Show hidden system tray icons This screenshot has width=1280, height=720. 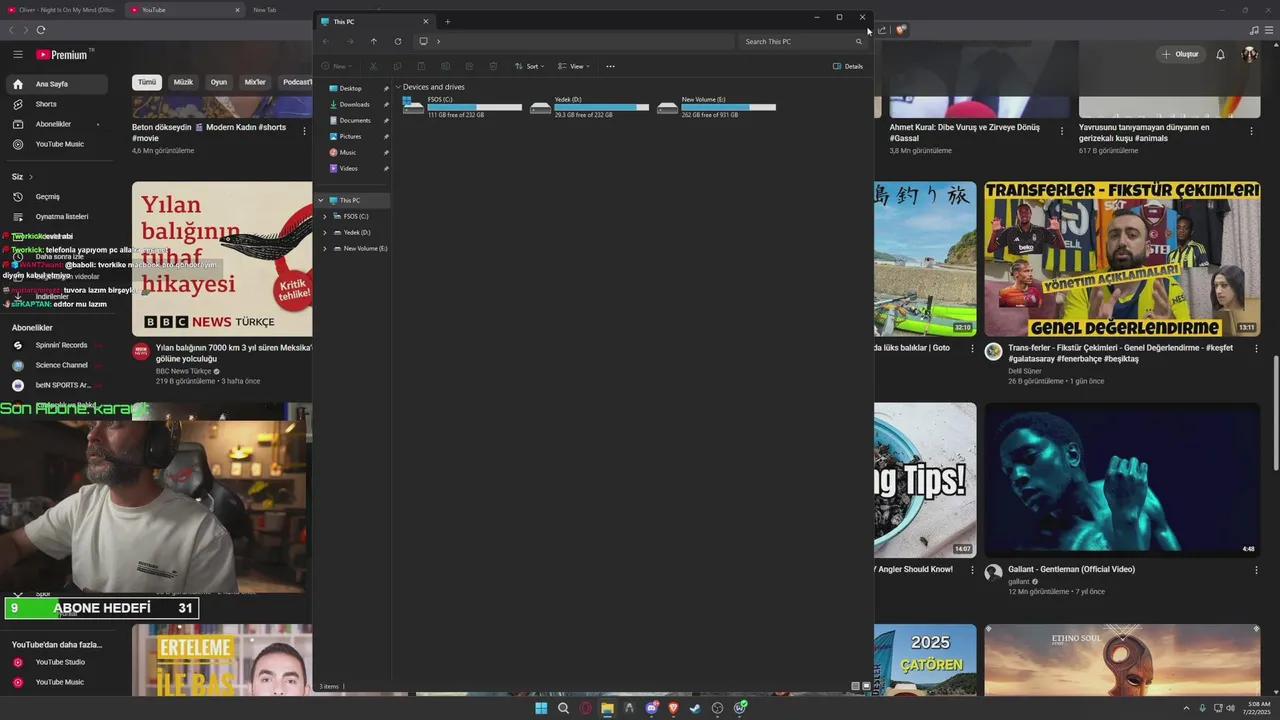[x=1187, y=708]
